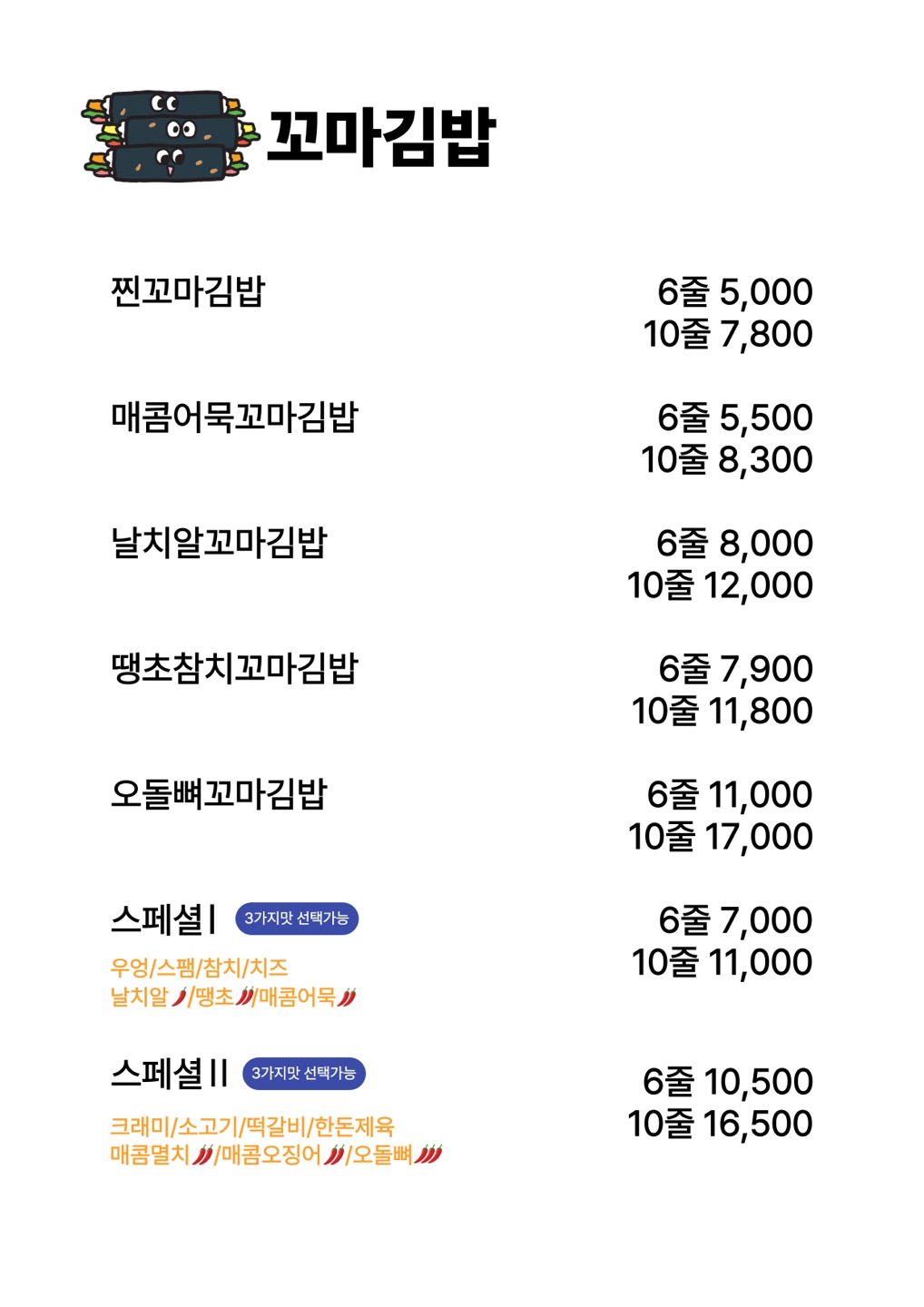Click the 우엉/스팸/참치/치즈 flavor line
924x1307 pixels.
(199, 968)
